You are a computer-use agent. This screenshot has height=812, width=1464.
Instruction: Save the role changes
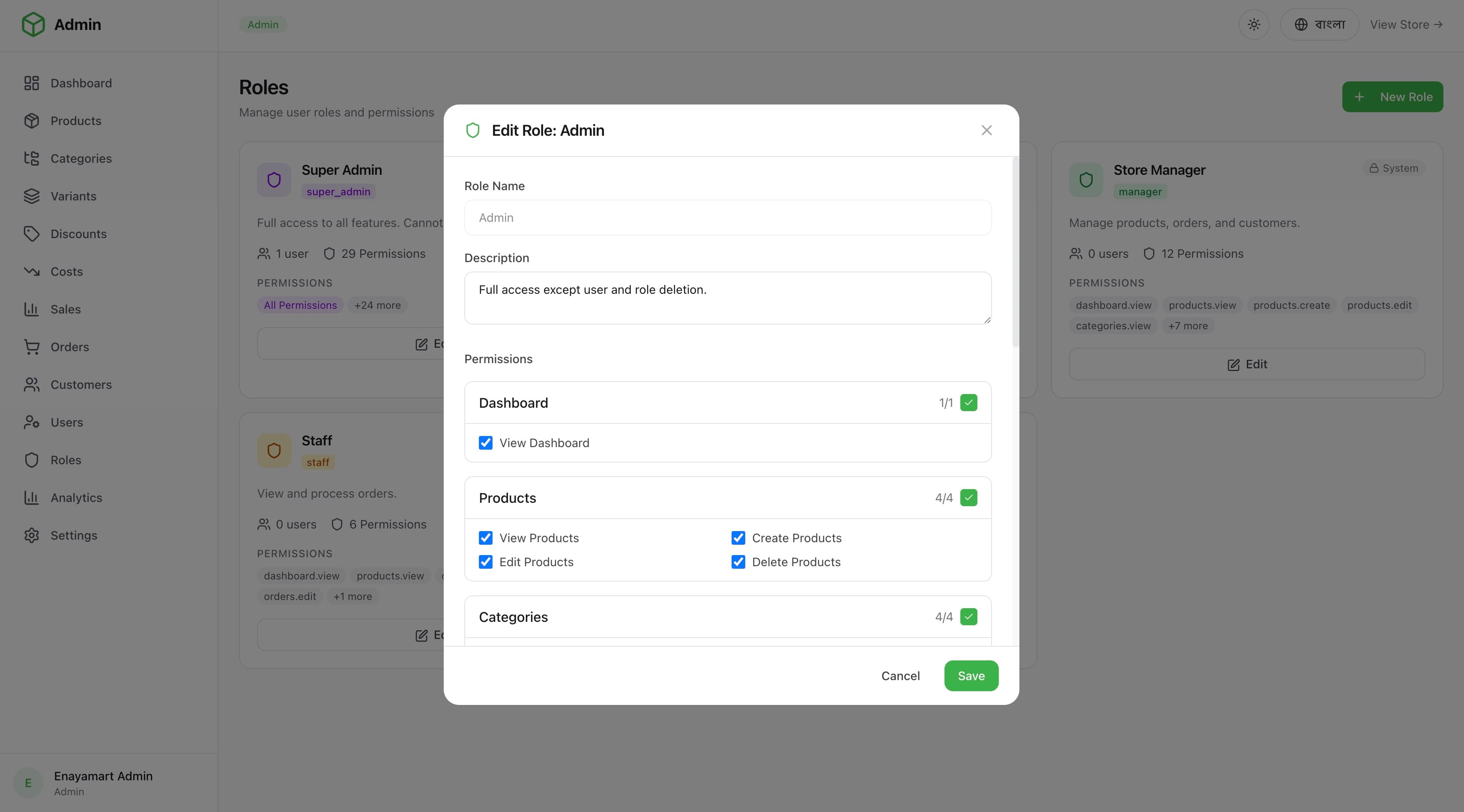pyautogui.click(x=971, y=676)
